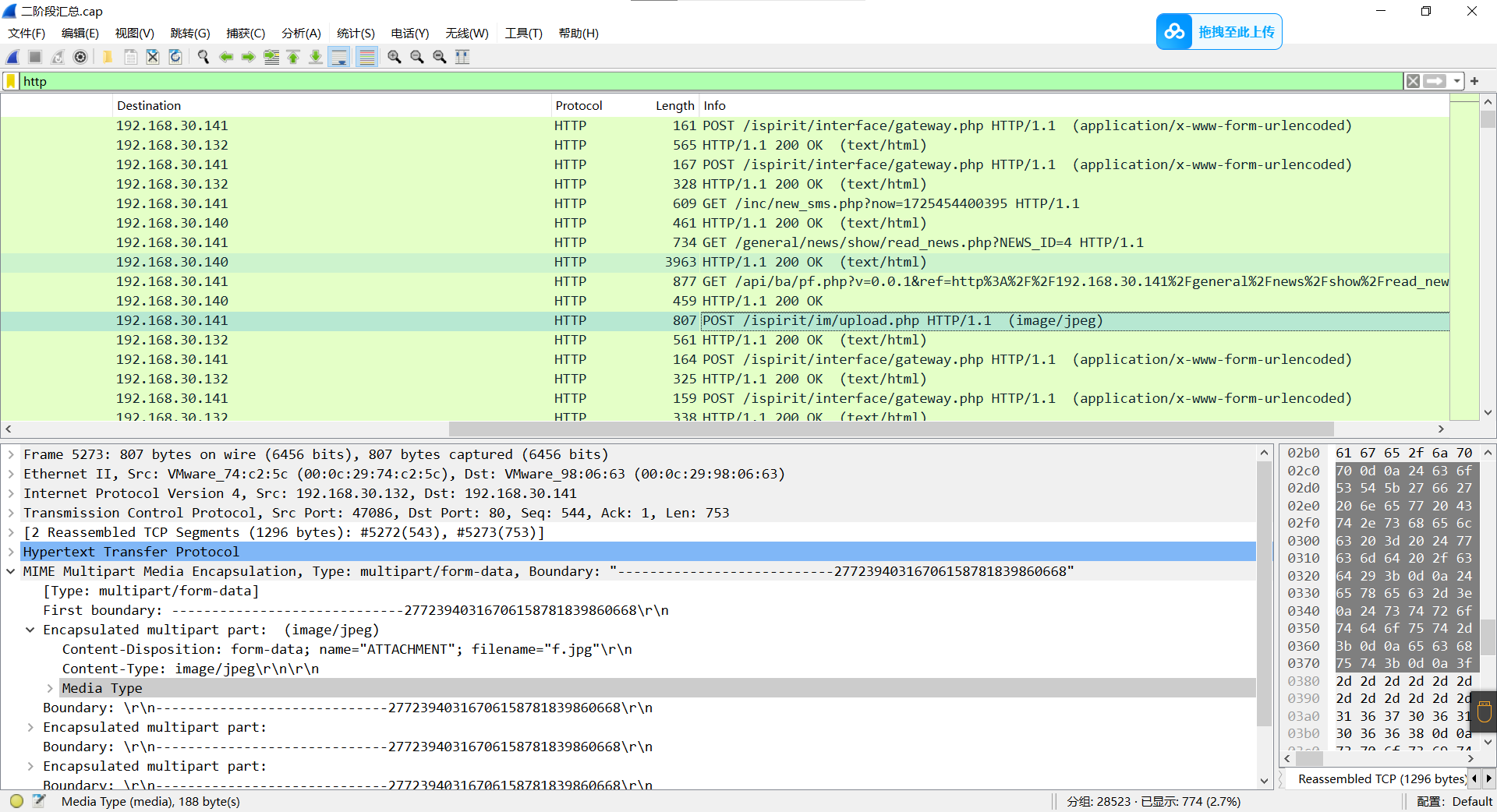The image size is (1497, 812).
Task: Open a capture file with the folder icon
Action: [108, 57]
